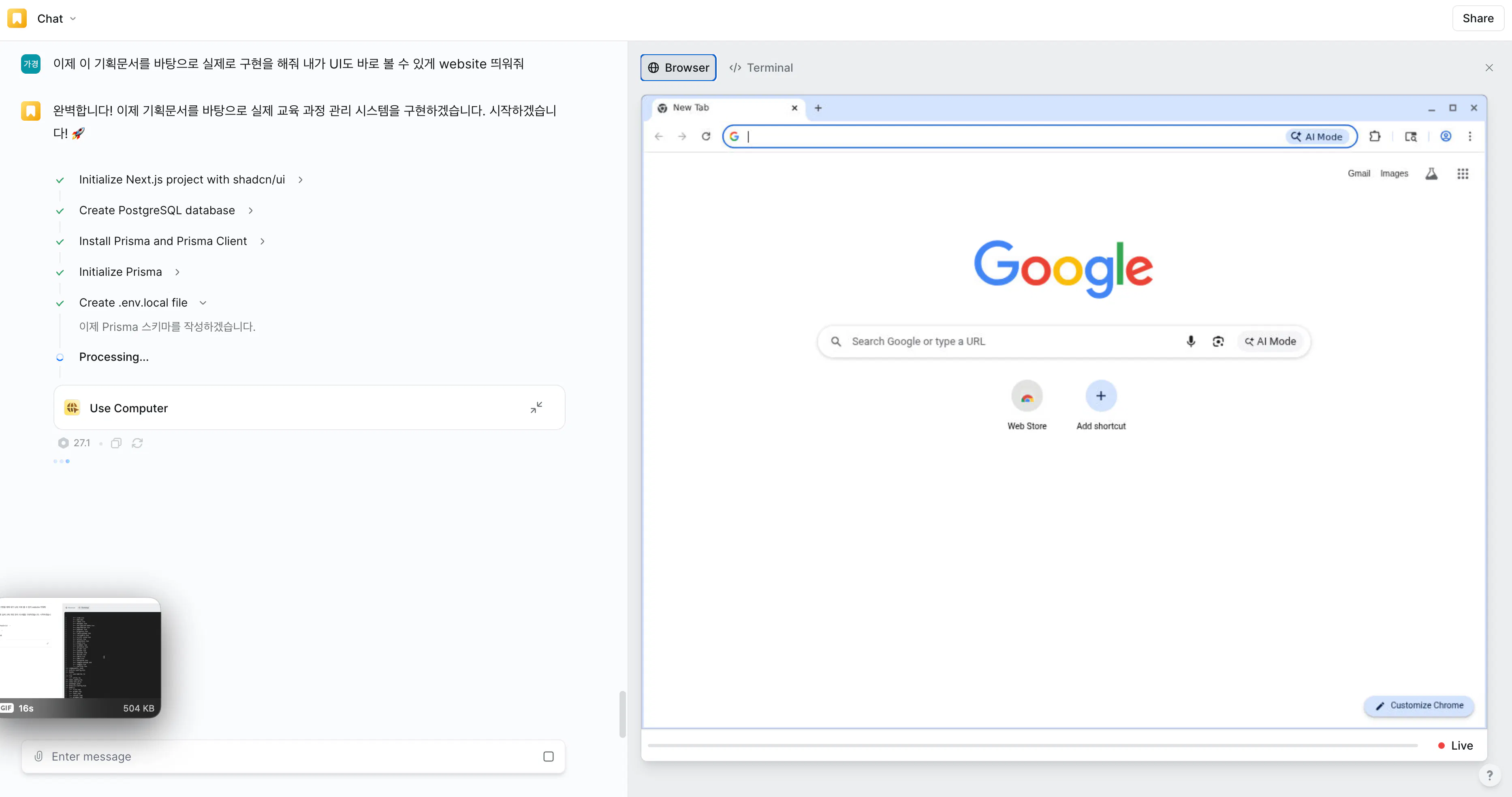The height and width of the screenshot is (797, 1512).
Task: Click the Search Labs flask icon
Action: 1431,174
